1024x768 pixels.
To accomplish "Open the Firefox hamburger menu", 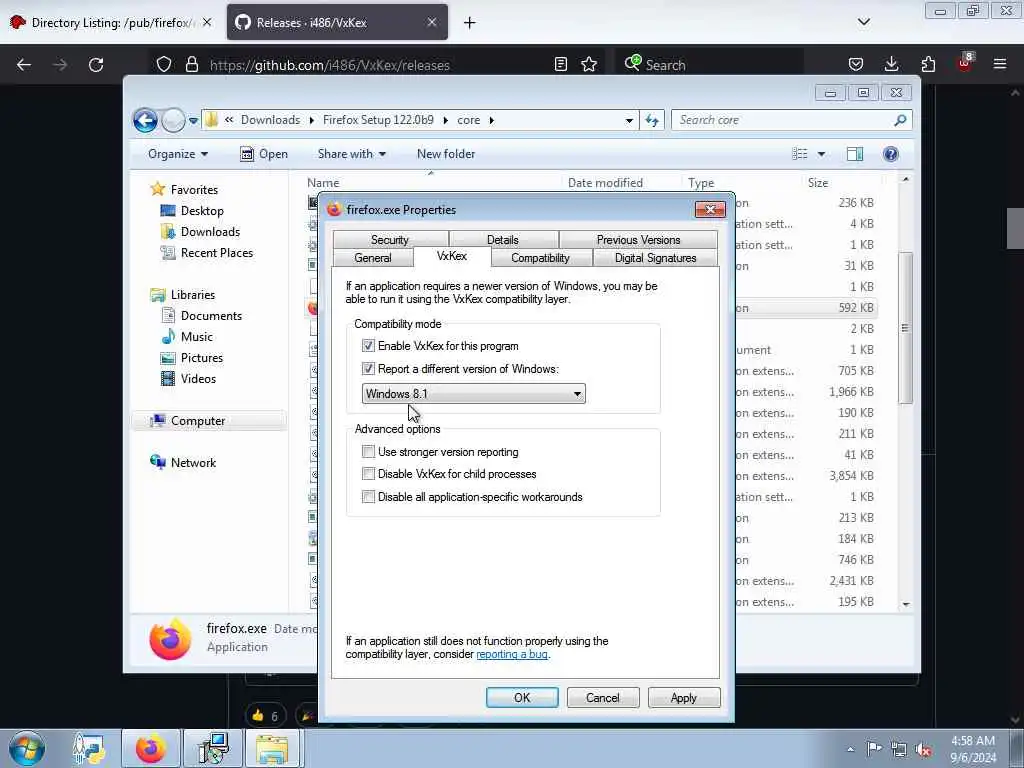I will [999, 64].
